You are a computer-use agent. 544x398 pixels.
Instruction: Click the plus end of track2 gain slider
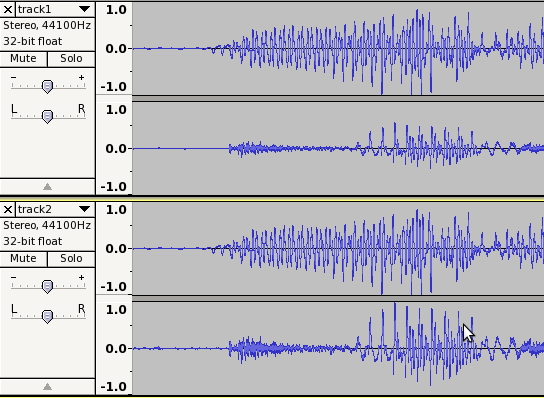81,277
